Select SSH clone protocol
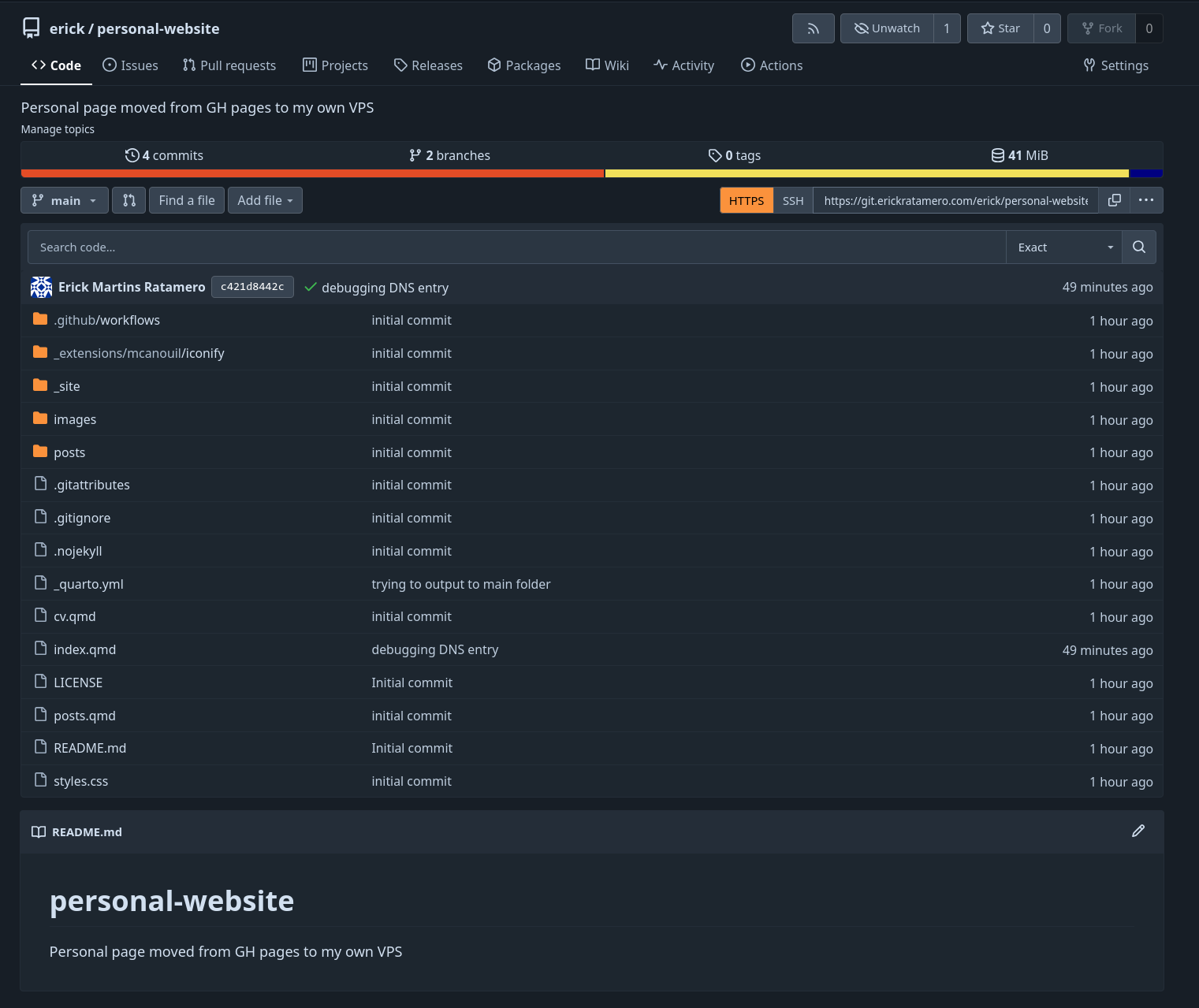 [x=793, y=200]
